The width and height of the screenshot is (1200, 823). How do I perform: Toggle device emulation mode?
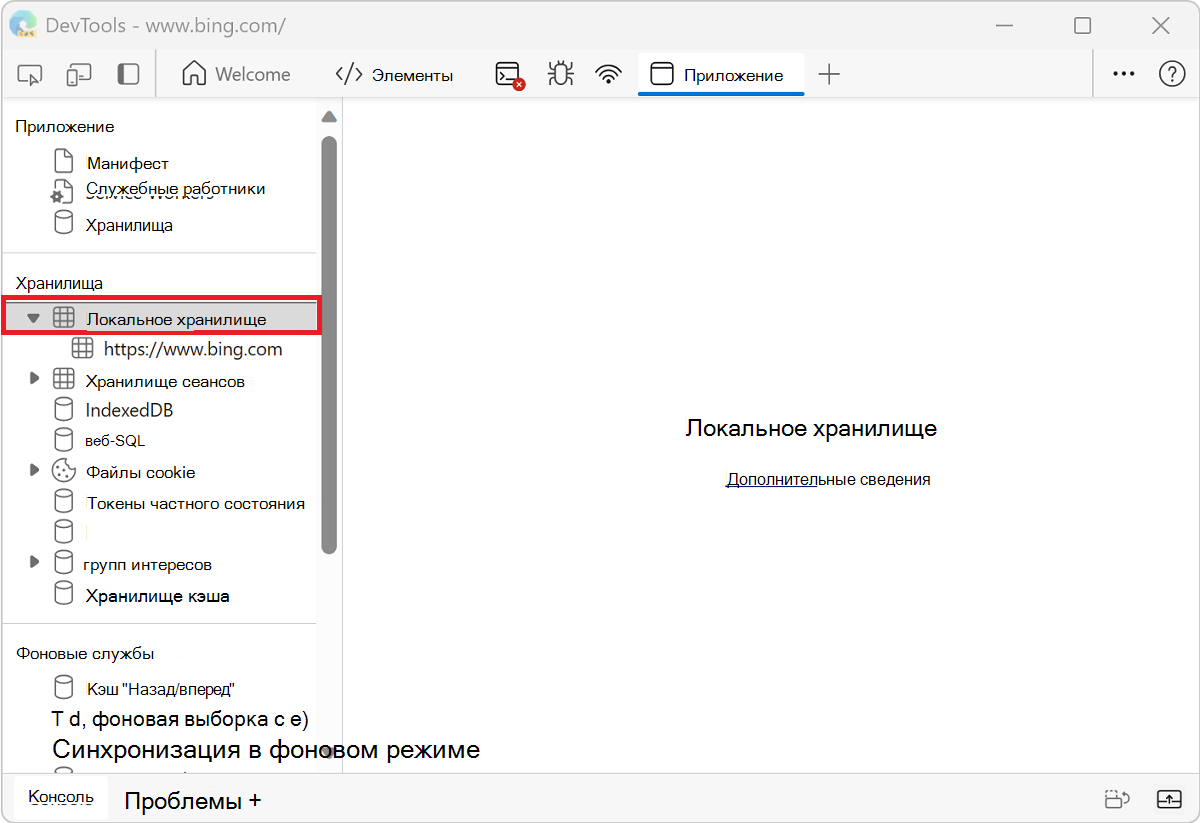pos(78,73)
